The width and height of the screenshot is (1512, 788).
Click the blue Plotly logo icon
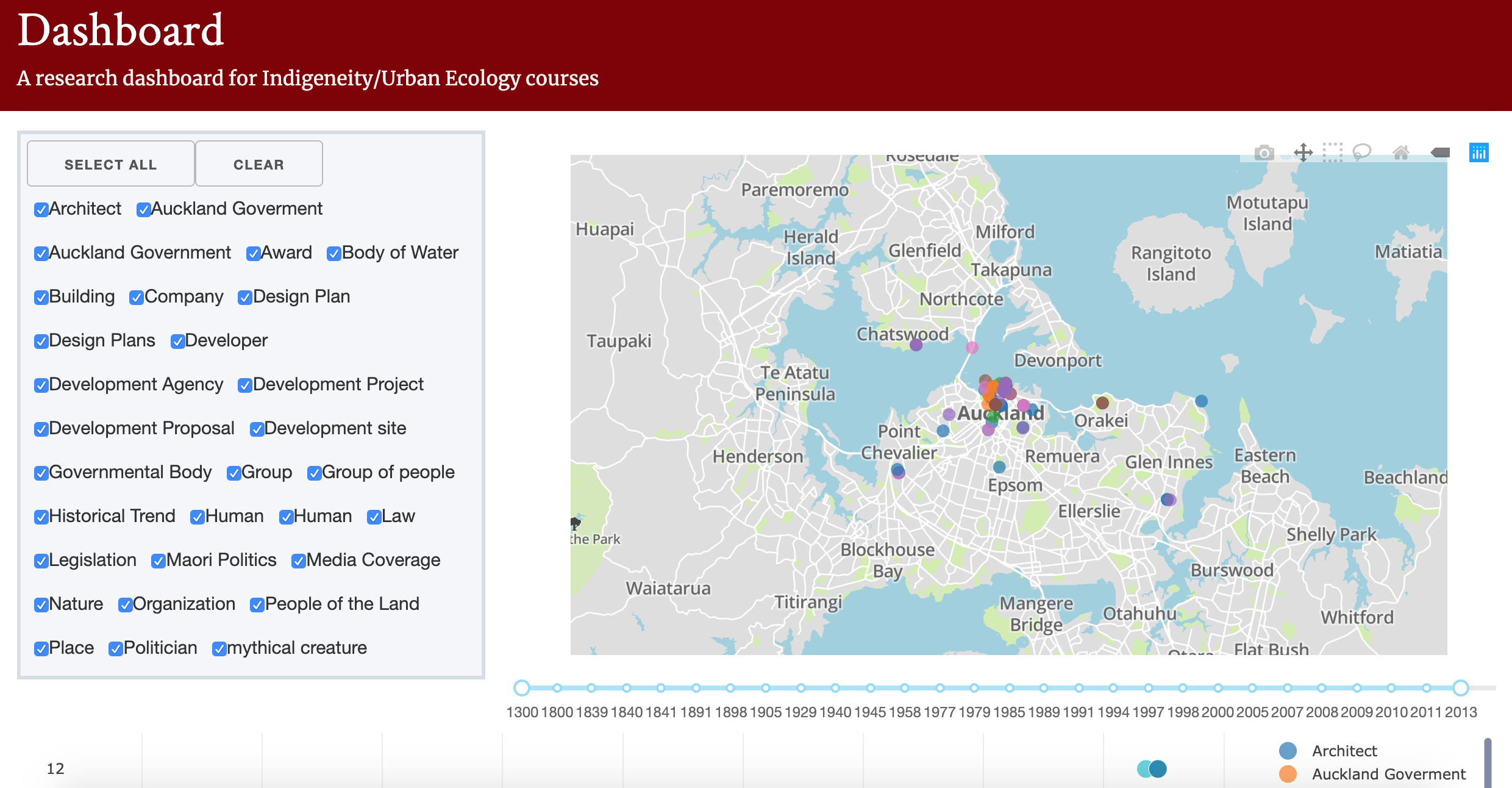(1478, 152)
